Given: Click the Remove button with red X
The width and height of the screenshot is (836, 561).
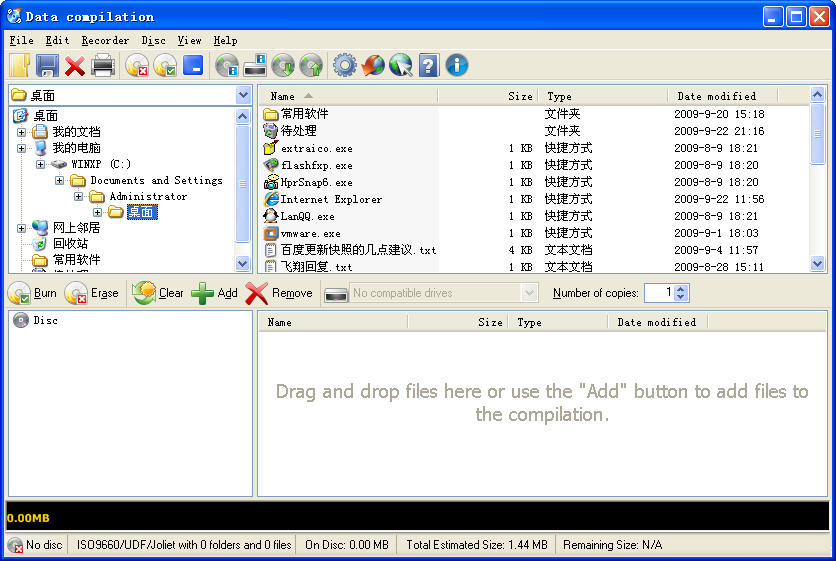Looking at the screenshot, I should click(x=279, y=293).
